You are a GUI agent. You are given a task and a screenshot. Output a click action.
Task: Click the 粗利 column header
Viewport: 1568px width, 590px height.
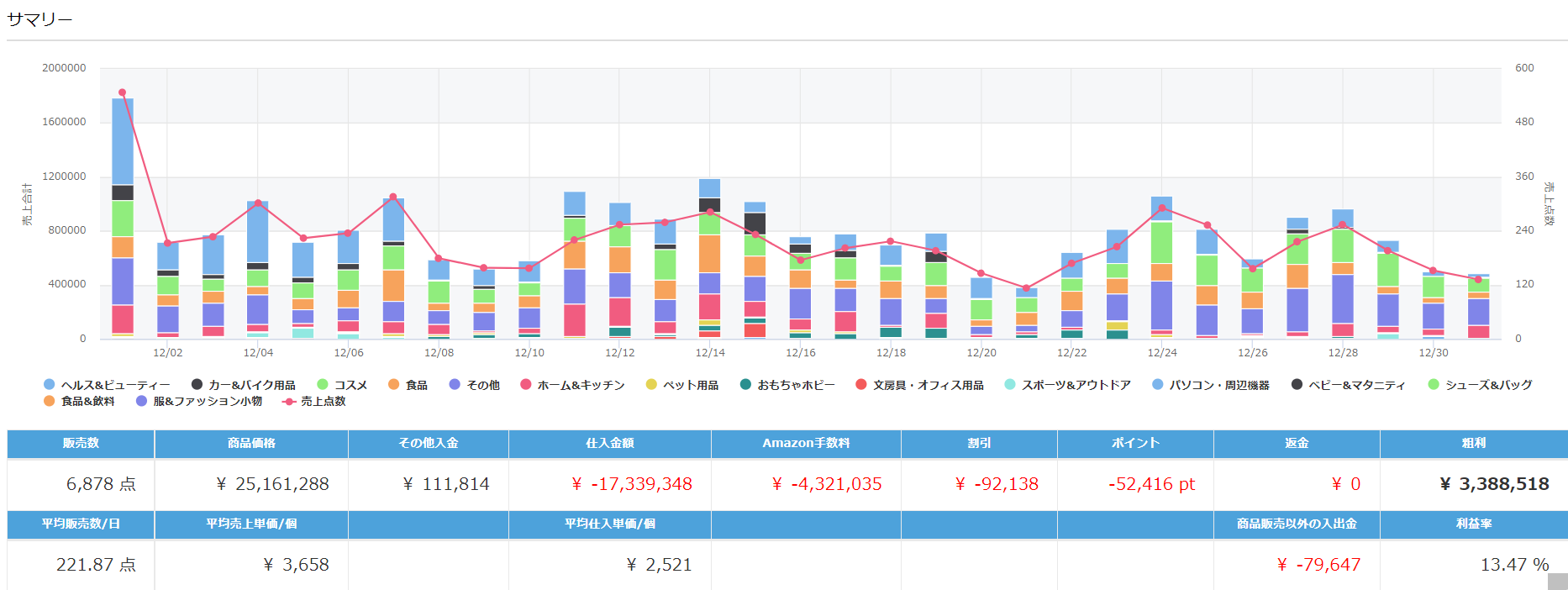1473,443
